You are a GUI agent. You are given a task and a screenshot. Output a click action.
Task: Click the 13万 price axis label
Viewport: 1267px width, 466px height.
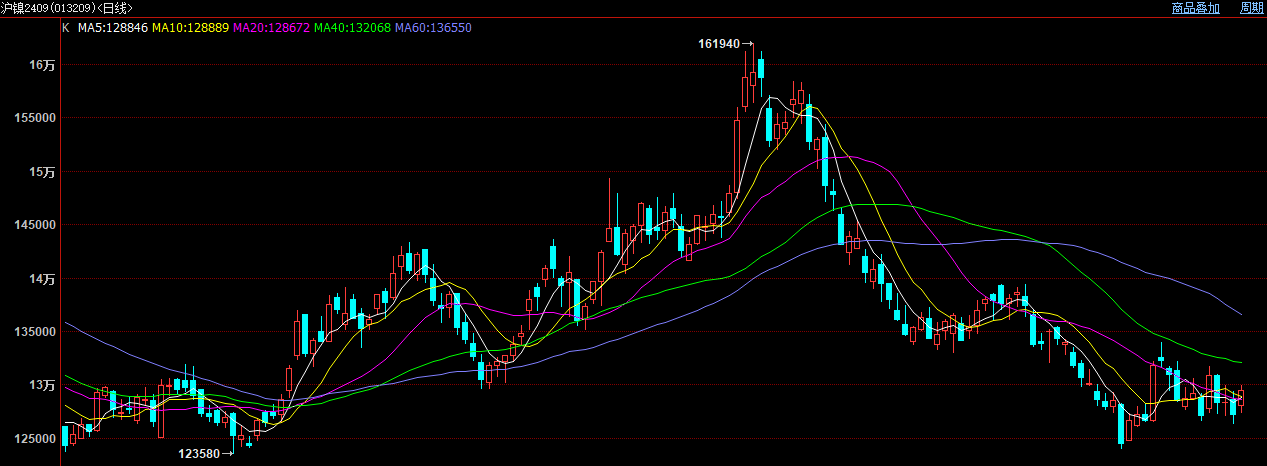click(42, 386)
